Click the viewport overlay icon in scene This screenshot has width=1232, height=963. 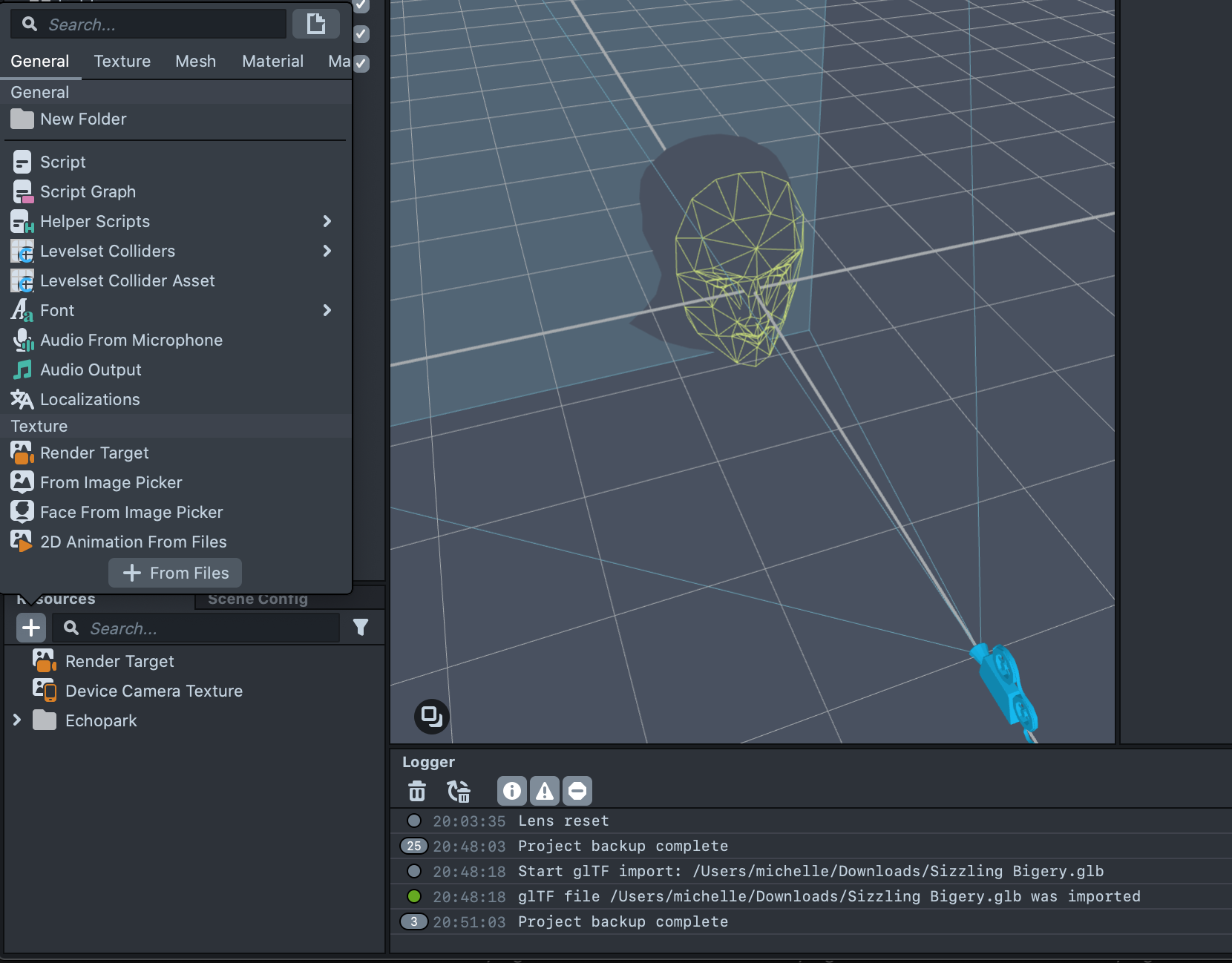431,716
